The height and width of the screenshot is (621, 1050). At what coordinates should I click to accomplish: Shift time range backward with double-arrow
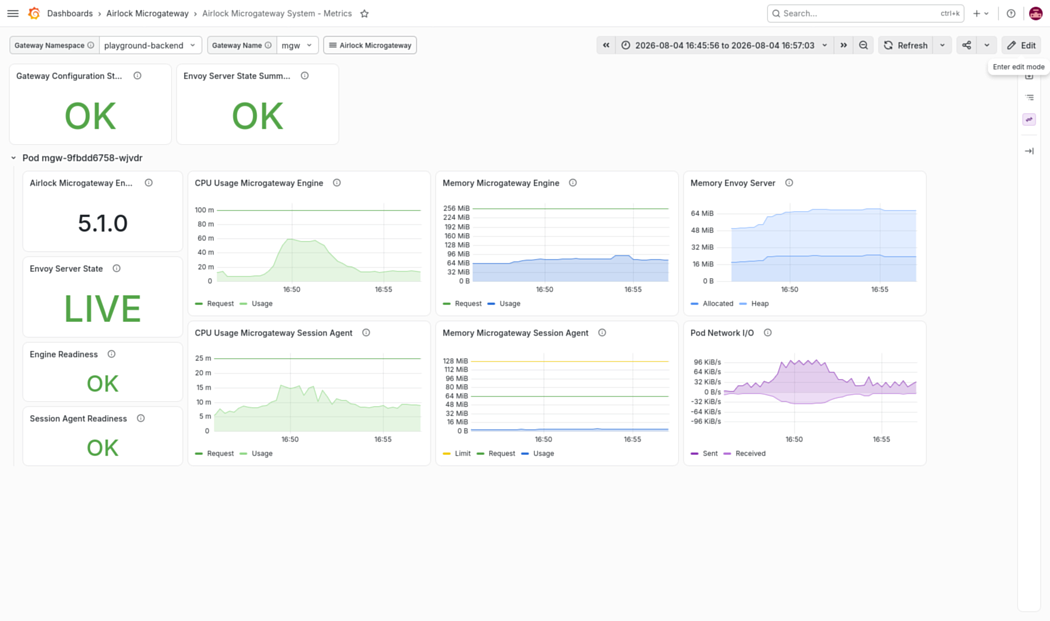click(x=606, y=46)
